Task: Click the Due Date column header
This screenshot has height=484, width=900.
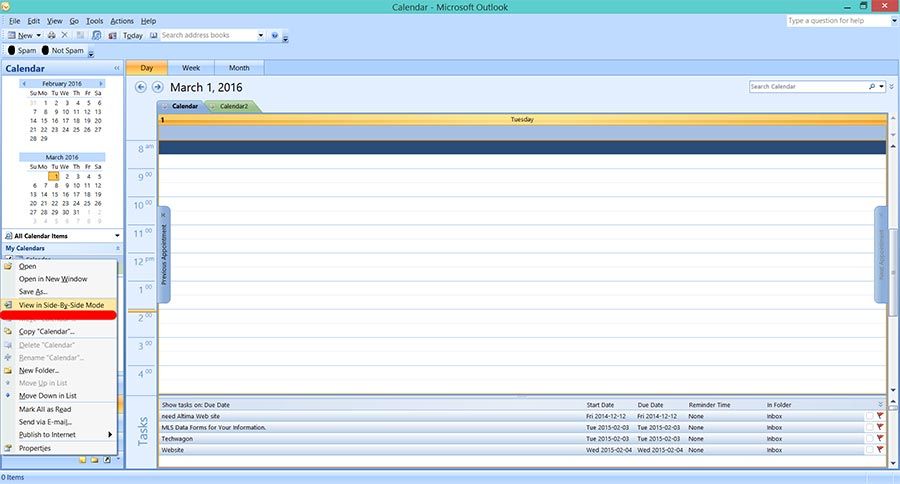Action: click(x=650, y=405)
